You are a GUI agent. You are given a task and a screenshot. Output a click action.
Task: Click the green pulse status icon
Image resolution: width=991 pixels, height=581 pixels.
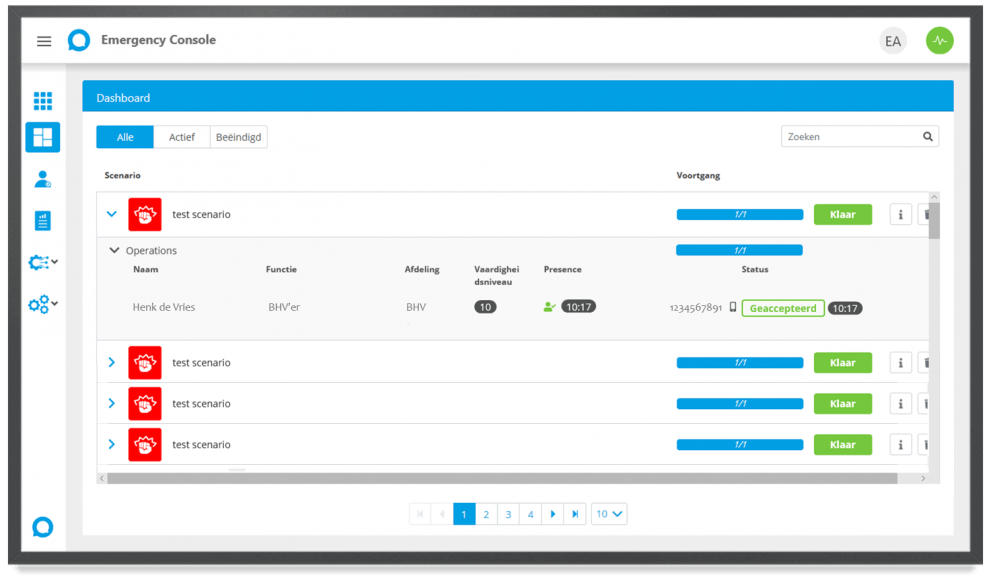(x=939, y=40)
